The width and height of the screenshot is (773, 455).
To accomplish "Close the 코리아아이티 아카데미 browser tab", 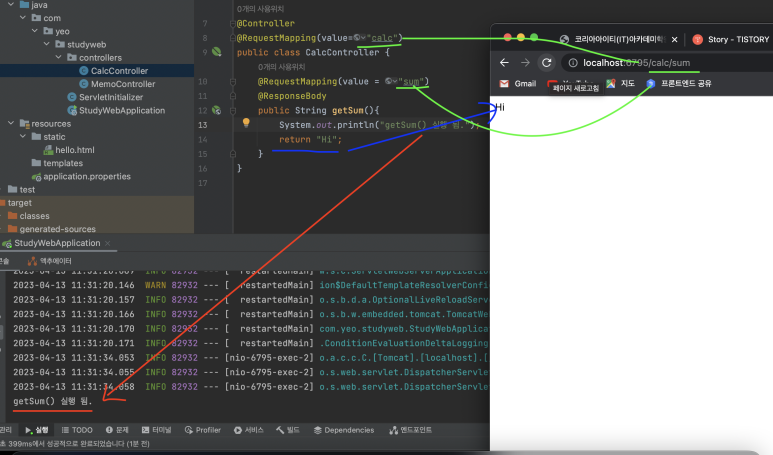I will tap(674, 39).
